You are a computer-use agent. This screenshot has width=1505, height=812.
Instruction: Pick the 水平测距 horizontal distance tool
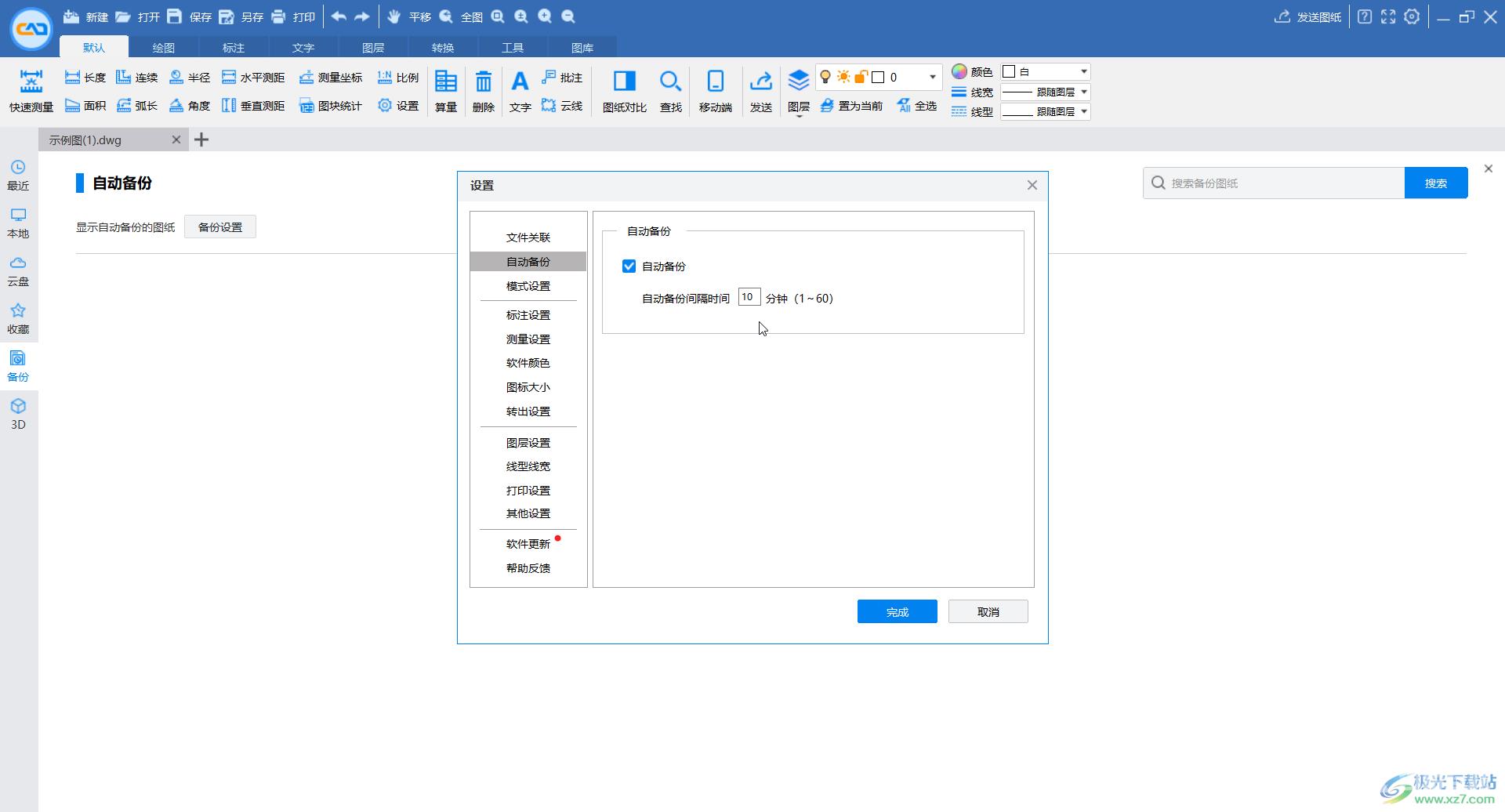click(252, 77)
